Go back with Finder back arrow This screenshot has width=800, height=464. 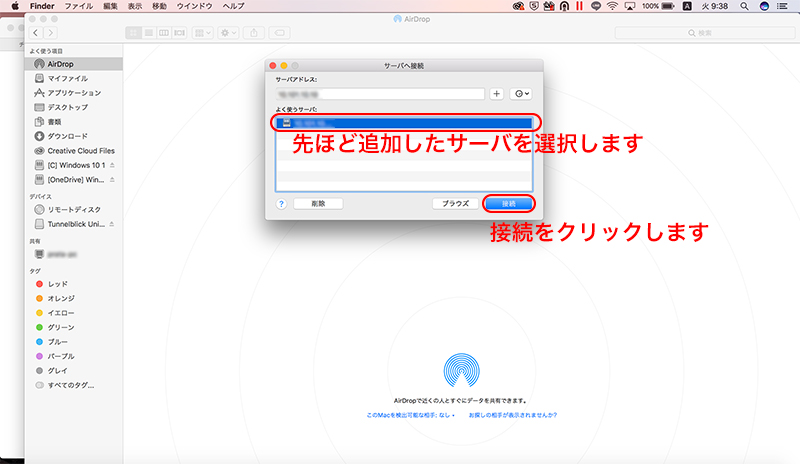pos(35,33)
